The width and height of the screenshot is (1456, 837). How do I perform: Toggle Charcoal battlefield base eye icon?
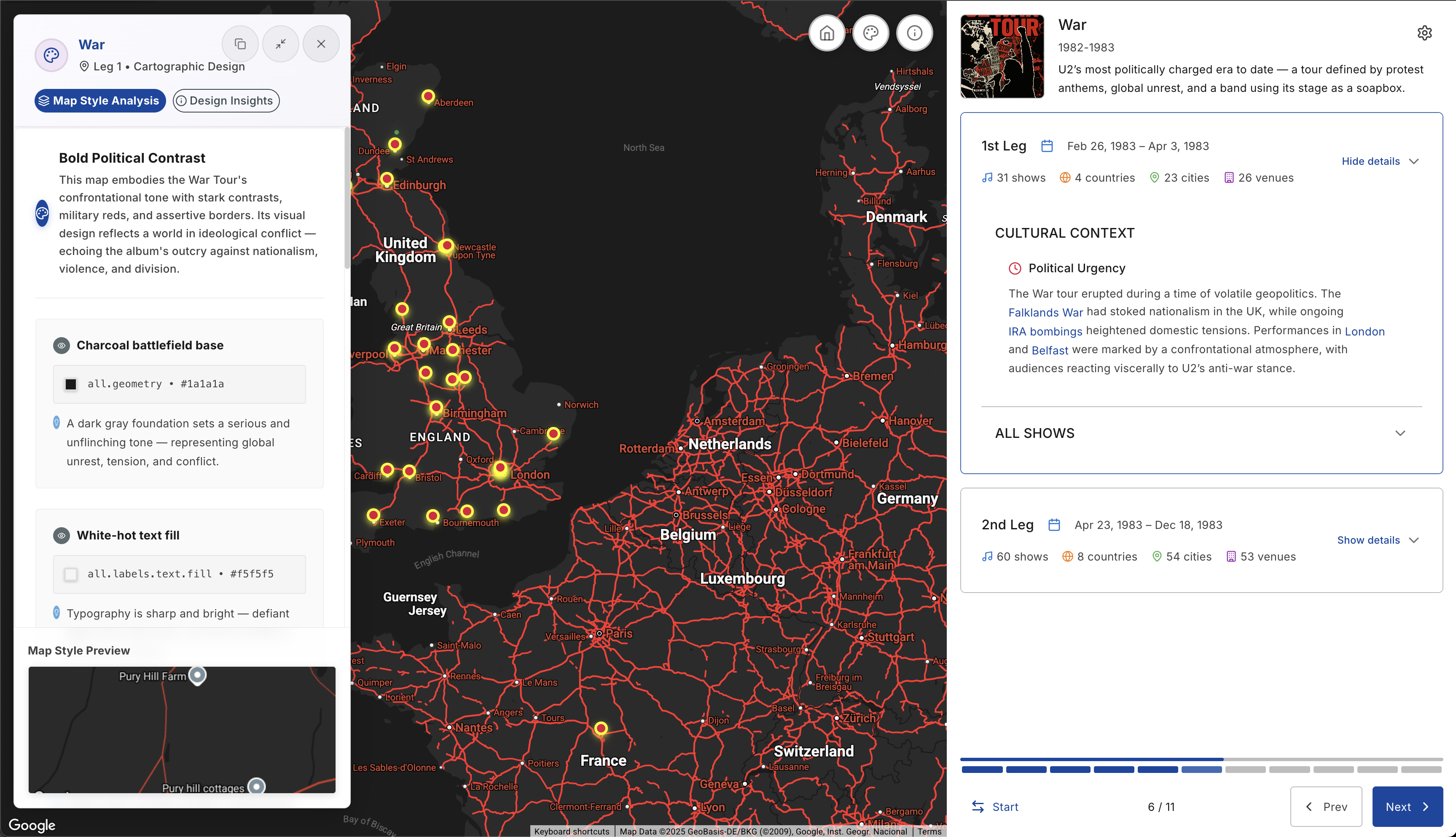pyautogui.click(x=62, y=346)
